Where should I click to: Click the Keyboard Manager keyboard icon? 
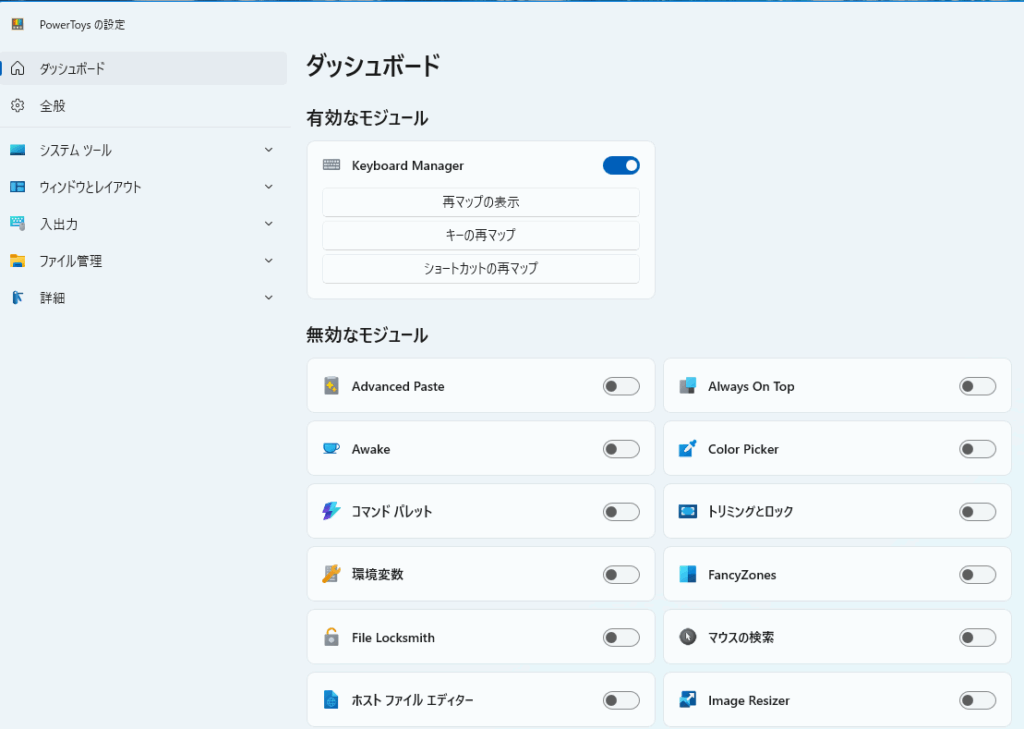click(x=331, y=165)
